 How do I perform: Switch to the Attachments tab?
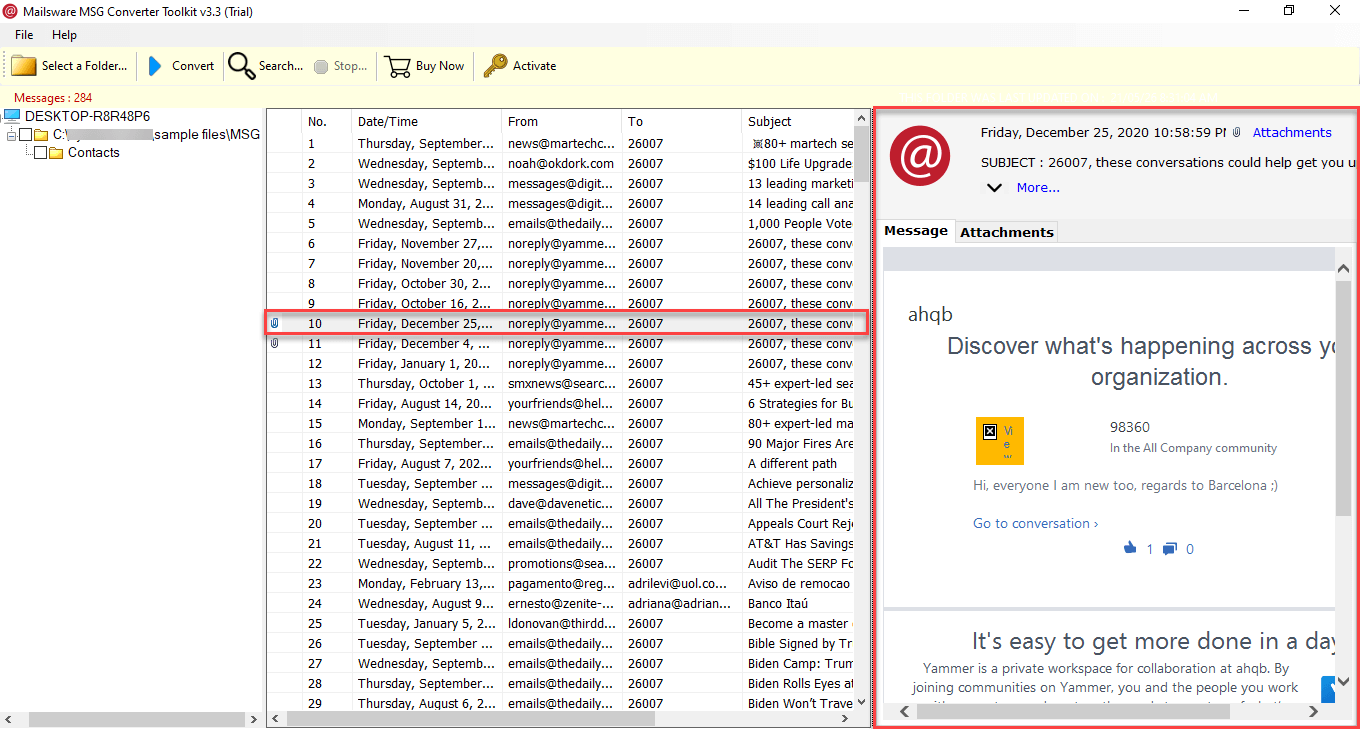tap(1006, 232)
